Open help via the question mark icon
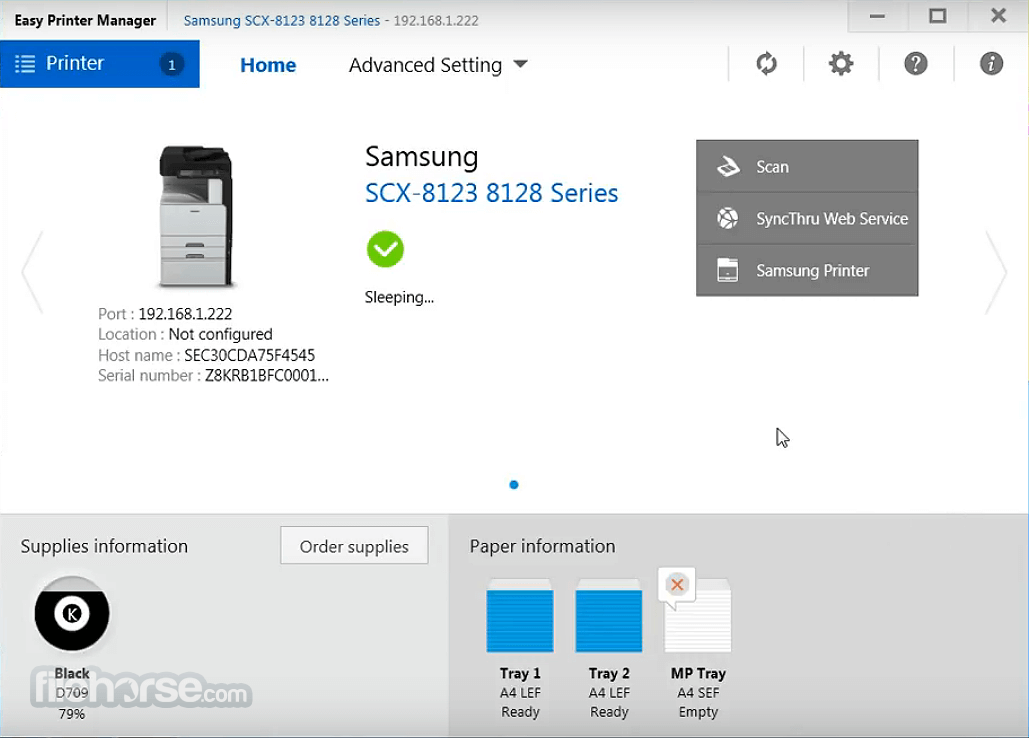This screenshot has height=738, width=1029. (x=915, y=64)
